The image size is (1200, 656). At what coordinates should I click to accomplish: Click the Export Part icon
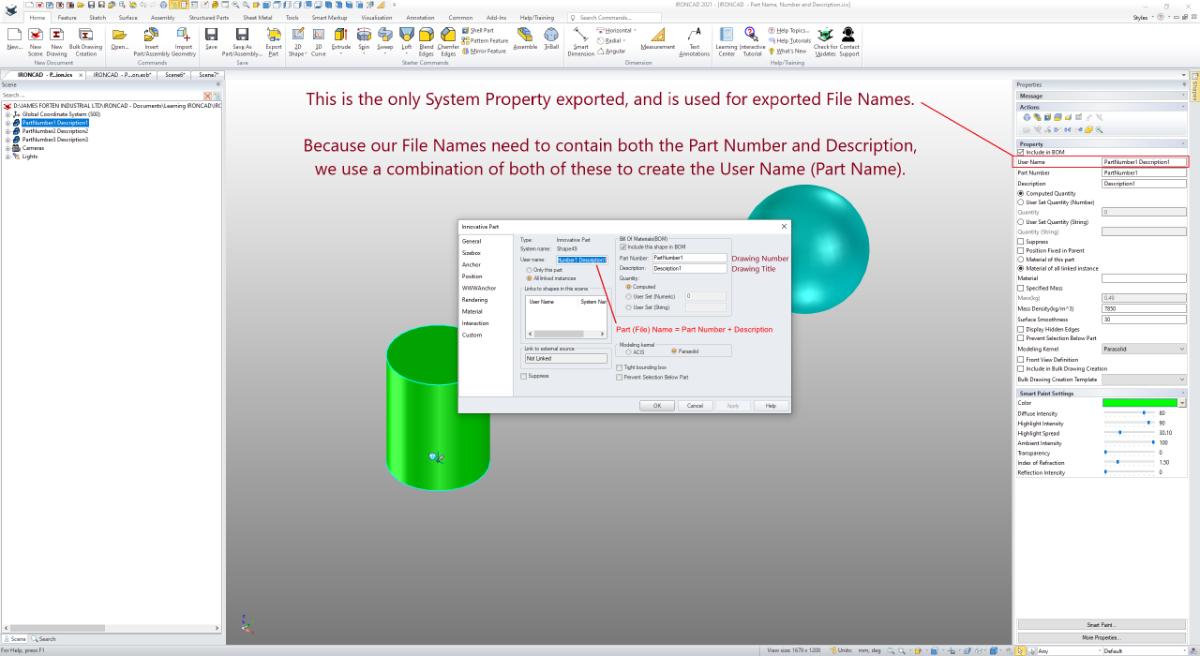tap(273, 34)
